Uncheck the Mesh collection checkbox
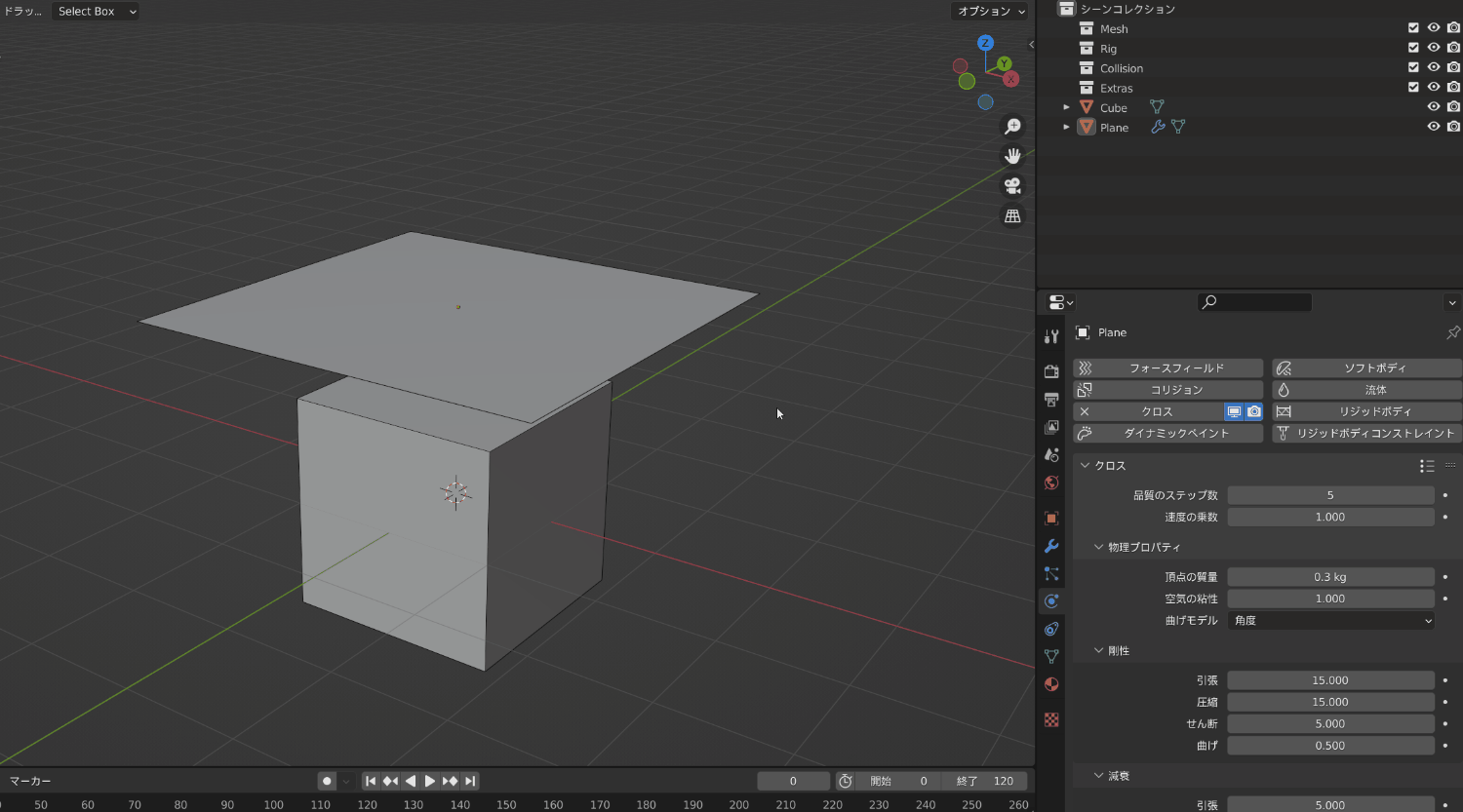The height and width of the screenshot is (812, 1463). pos(1413,28)
